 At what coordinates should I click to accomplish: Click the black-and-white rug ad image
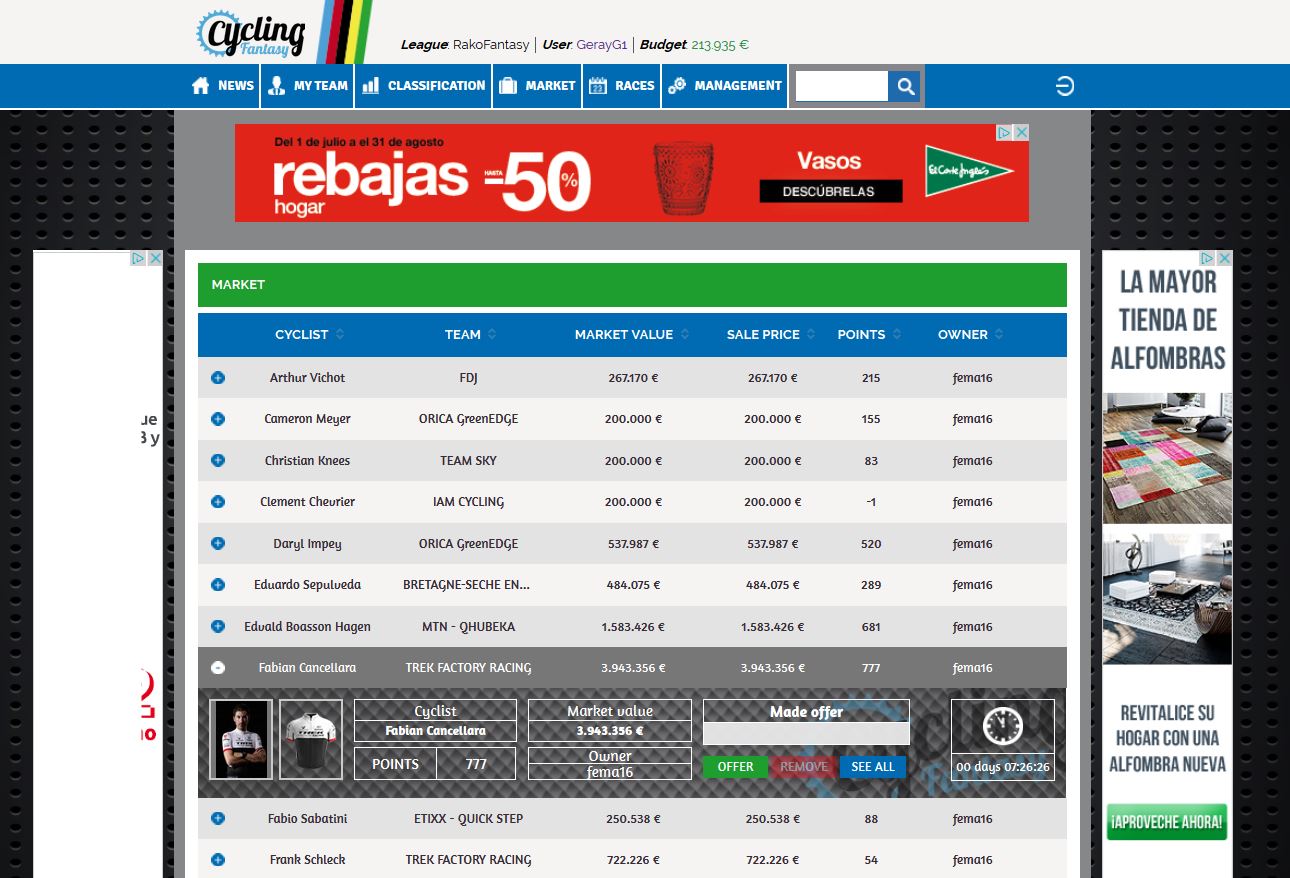[1167, 598]
